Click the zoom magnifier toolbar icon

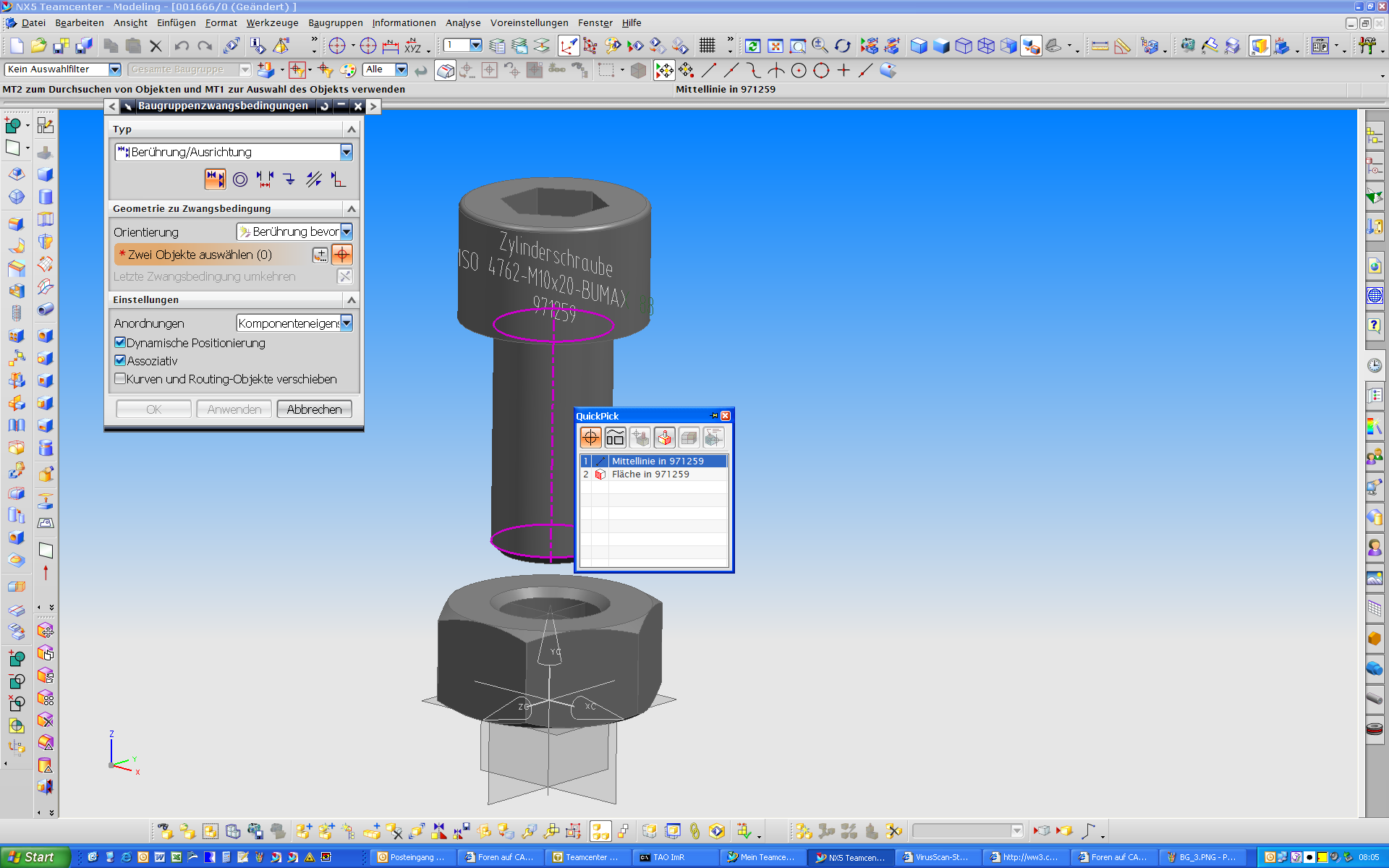[x=820, y=46]
